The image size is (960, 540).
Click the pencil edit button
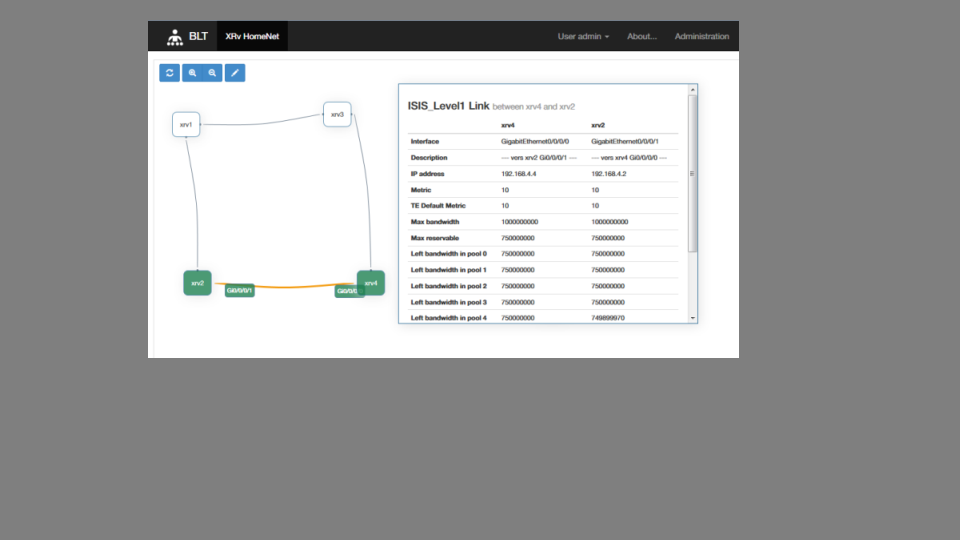tap(235, 73)
